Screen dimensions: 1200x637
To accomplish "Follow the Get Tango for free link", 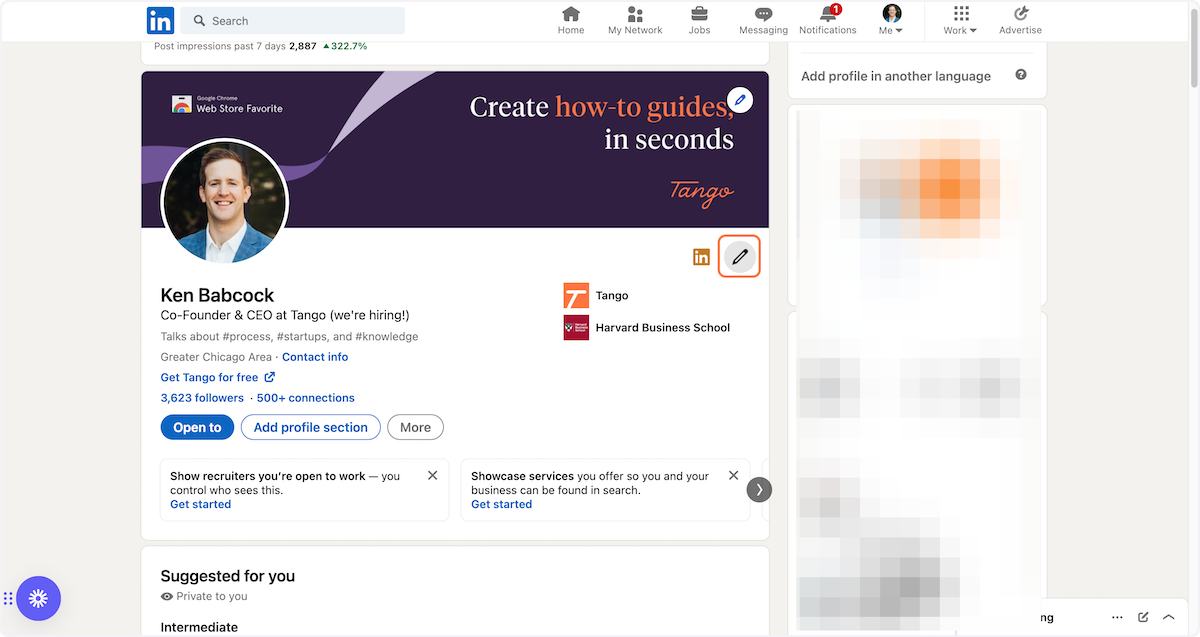I will point(209,377).
